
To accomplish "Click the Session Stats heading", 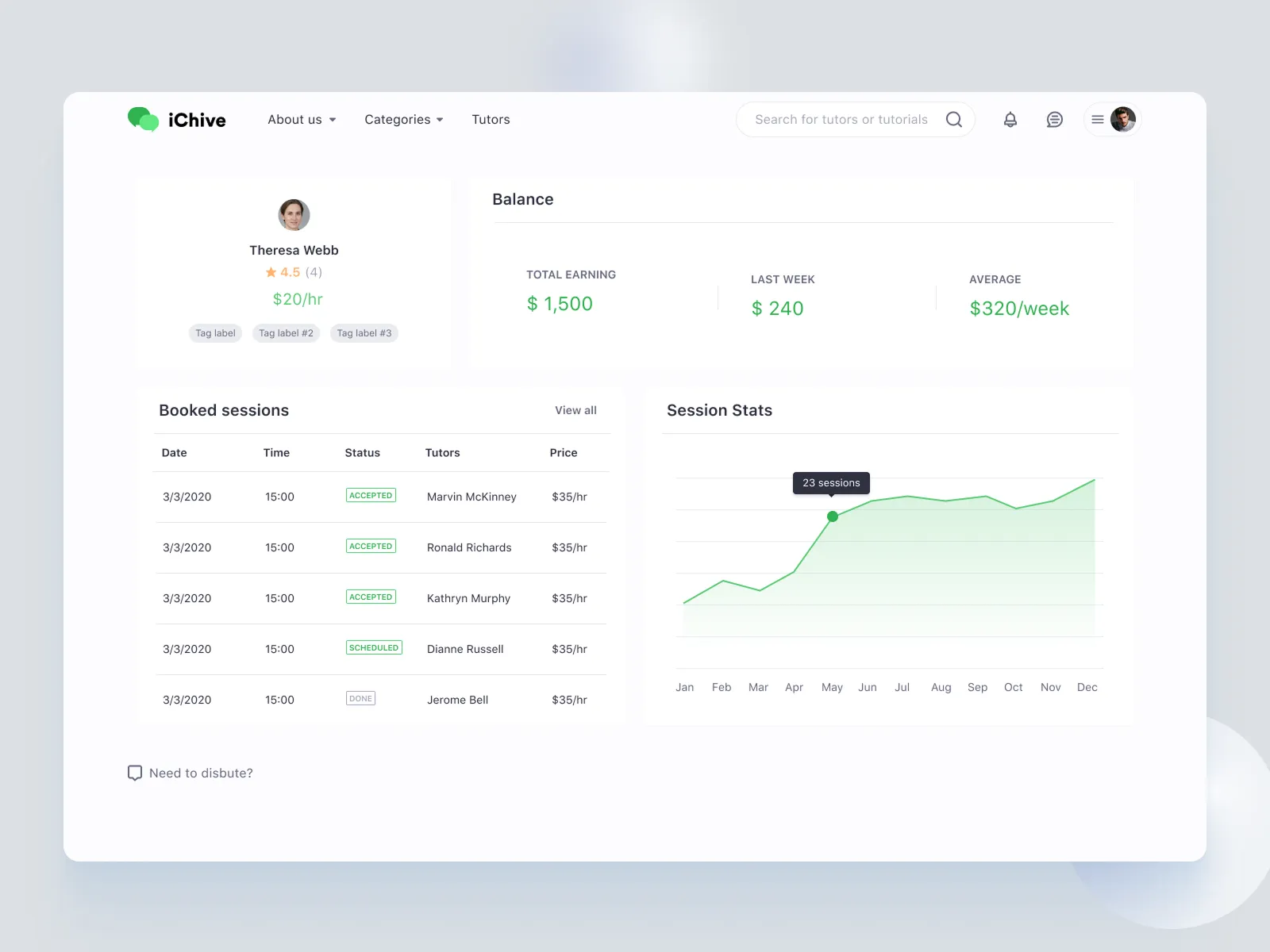I will point(719,410).
